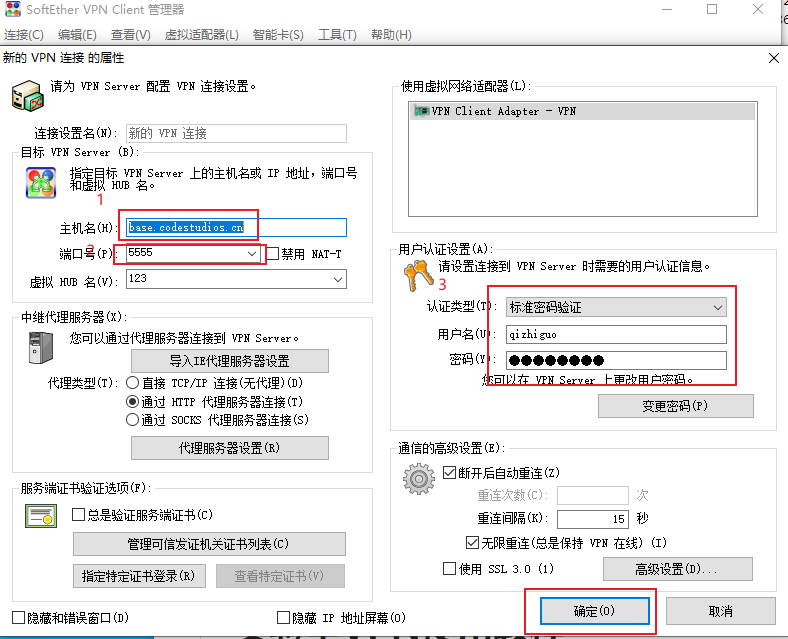Viewport: 788px width, 639px height.
Task: Click 代理服务器设置 button
Action: pos(230,448)
